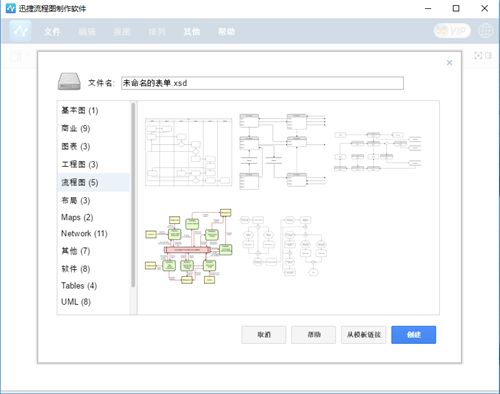Select the 工程图 (3) category
This screenshot has height=394, width=500.
93,164
